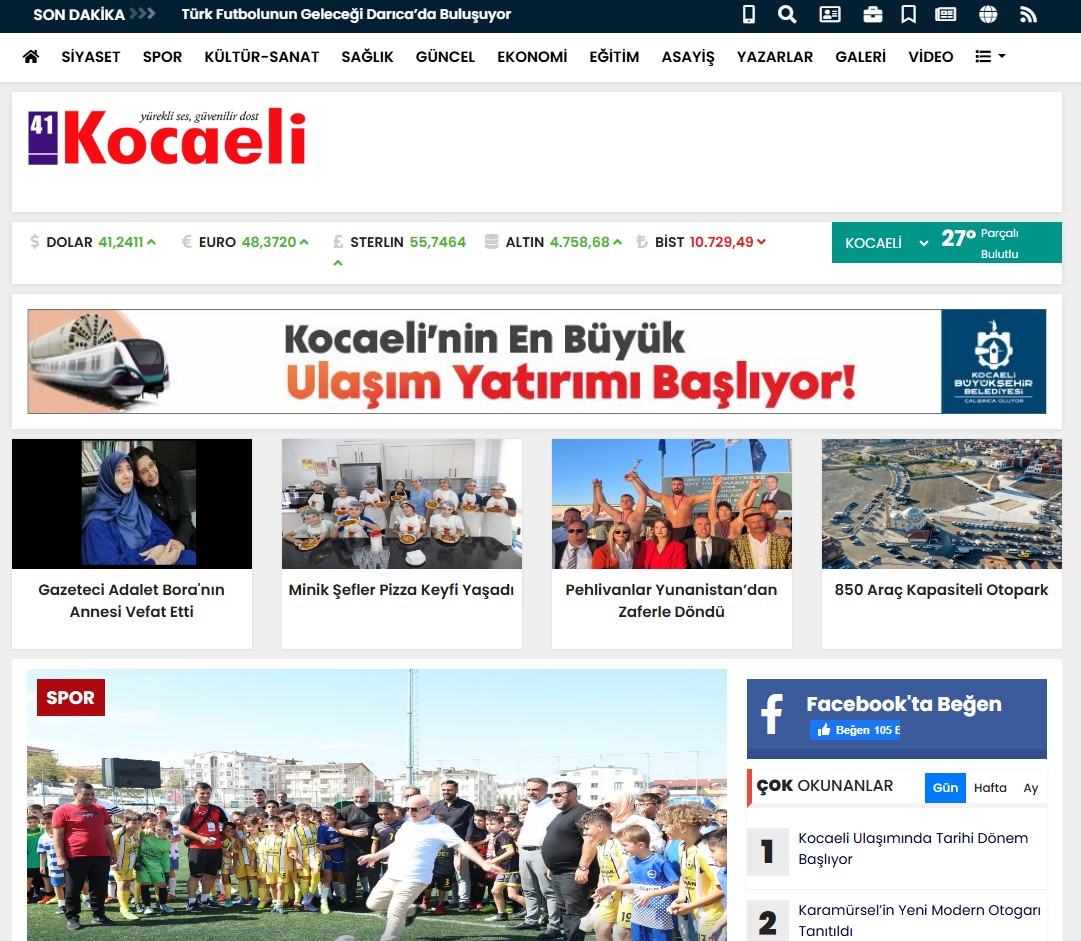The image size is (1081, 941).
Task: Open headline Minik Şefler Pizza Keyfi Yaşadı
Action: pos(401,590)
